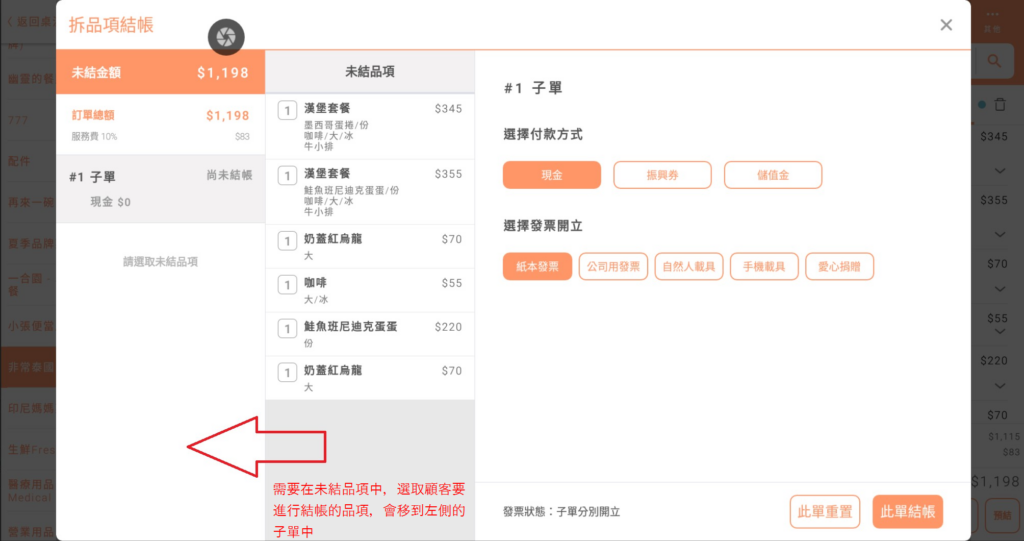Select 儲值金 payment method
1024x541 pixels.
(773, 175)
